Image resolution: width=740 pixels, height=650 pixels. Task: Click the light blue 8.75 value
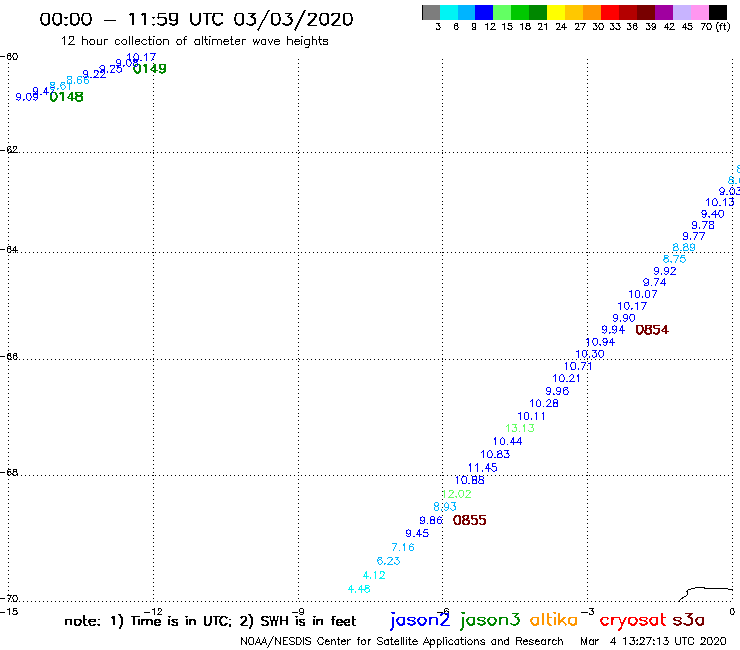coord(674,259)
